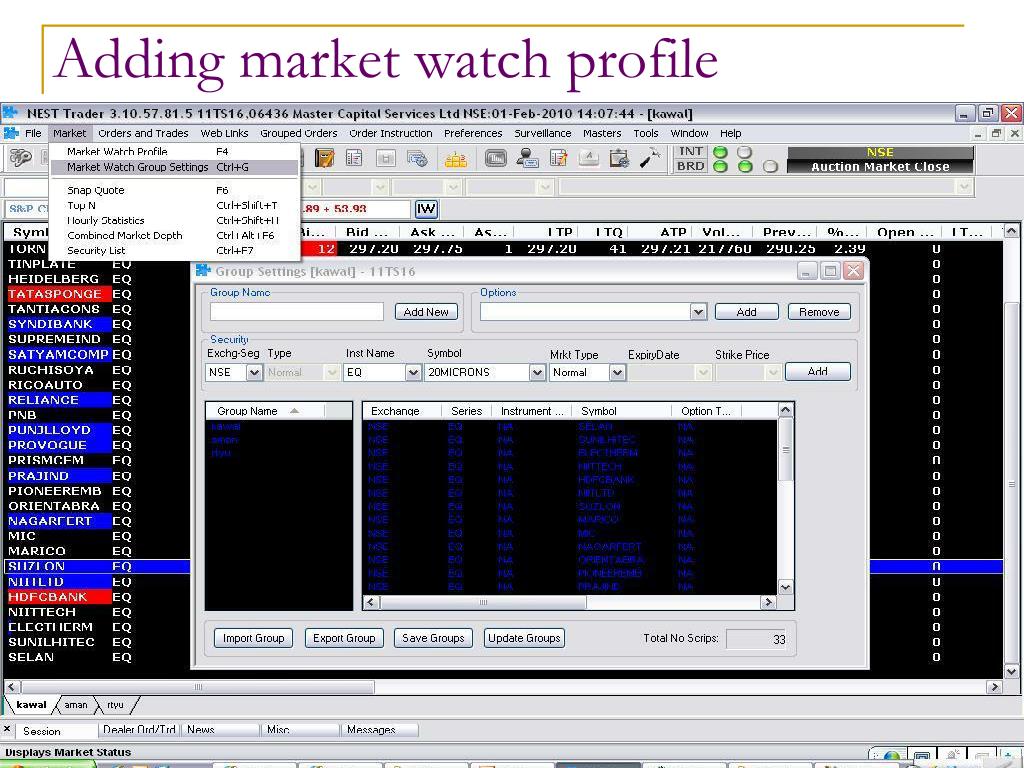Click the Update Groups button
Screen dimensions: 1024x768
pos(524,638)
